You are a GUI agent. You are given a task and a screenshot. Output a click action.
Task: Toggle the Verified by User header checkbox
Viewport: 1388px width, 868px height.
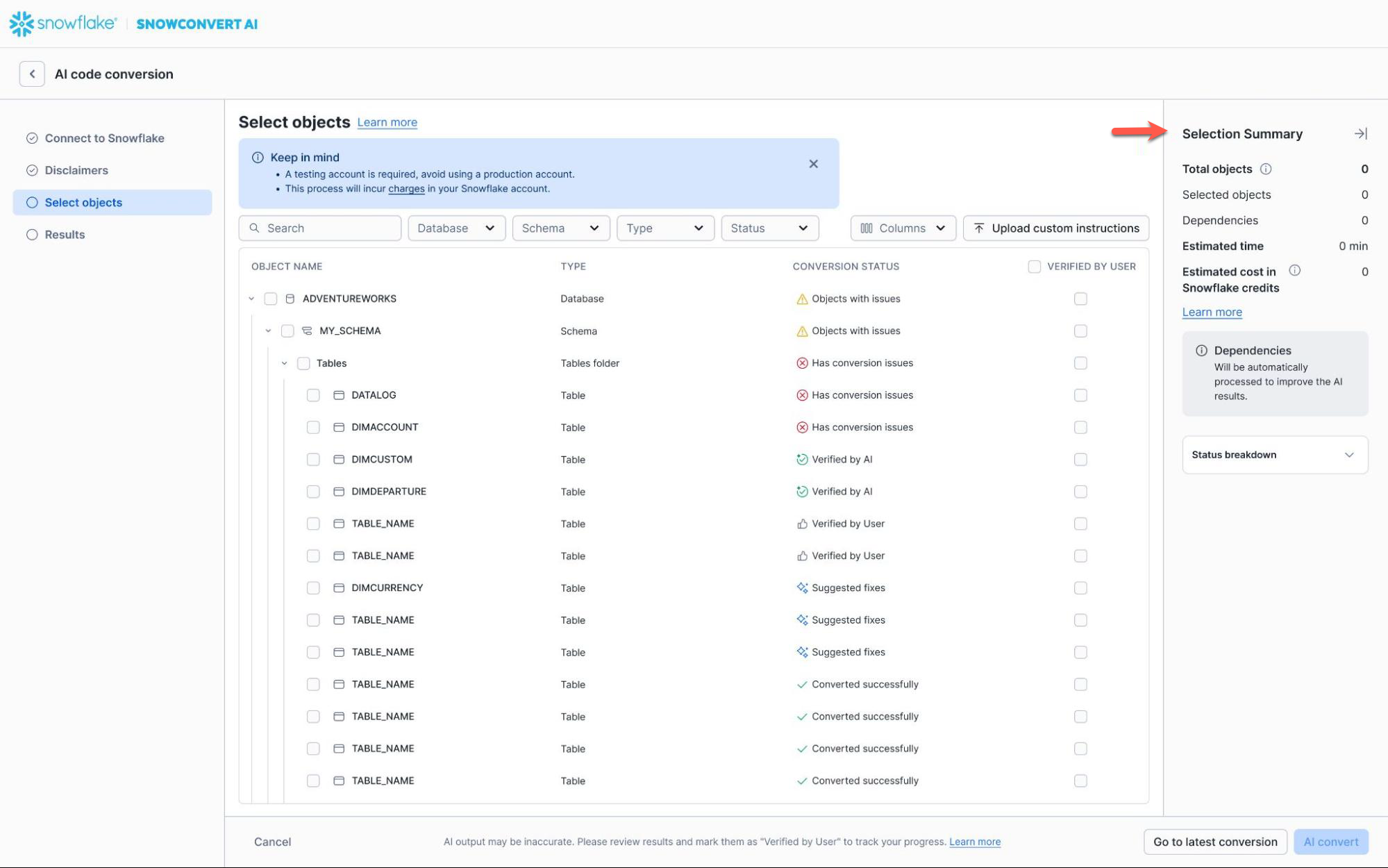coord(1034,267)
